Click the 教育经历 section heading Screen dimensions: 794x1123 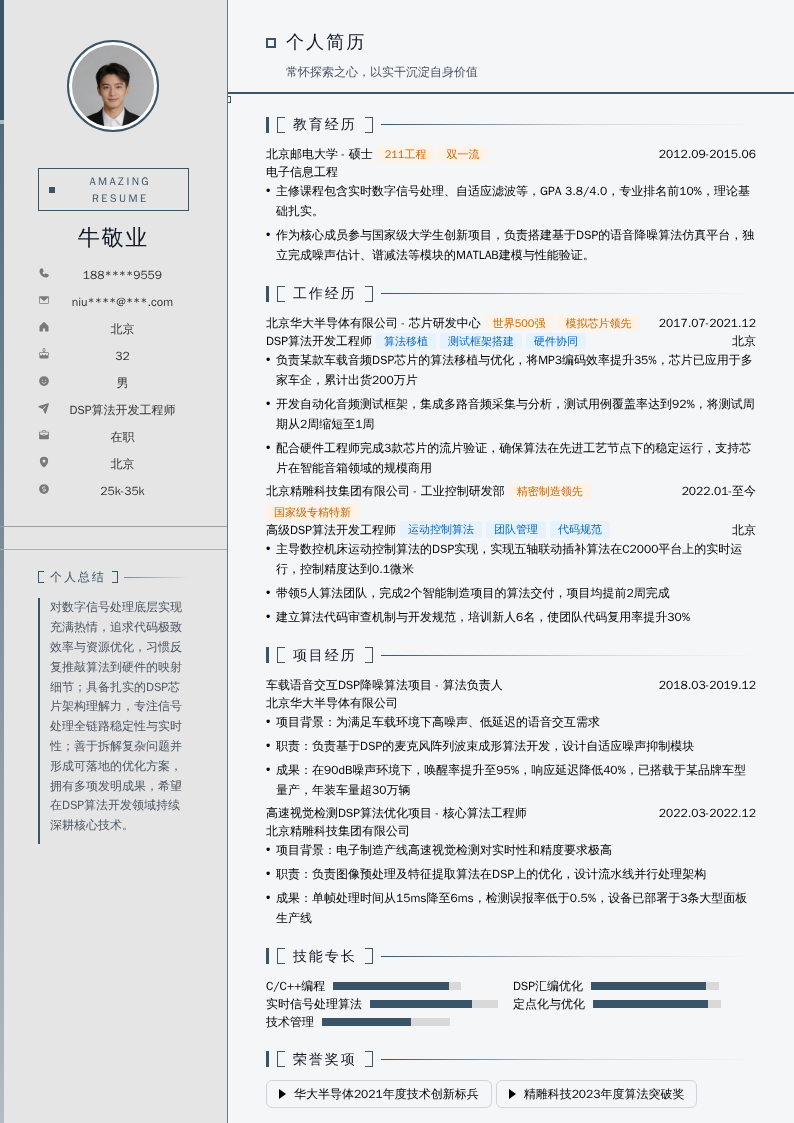click(x=324, y=125)
